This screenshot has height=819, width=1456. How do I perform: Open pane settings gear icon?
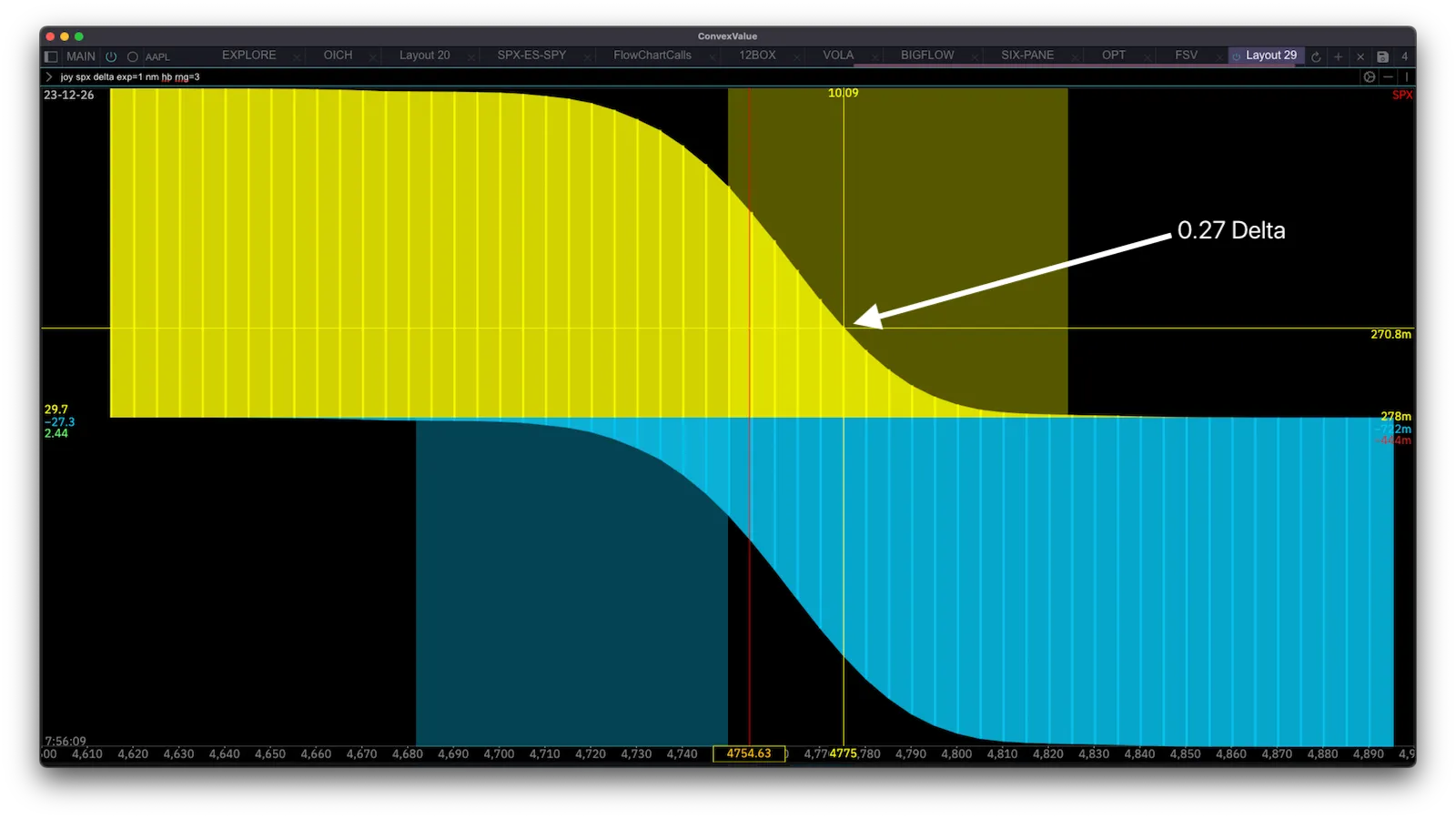(1370, 77)
